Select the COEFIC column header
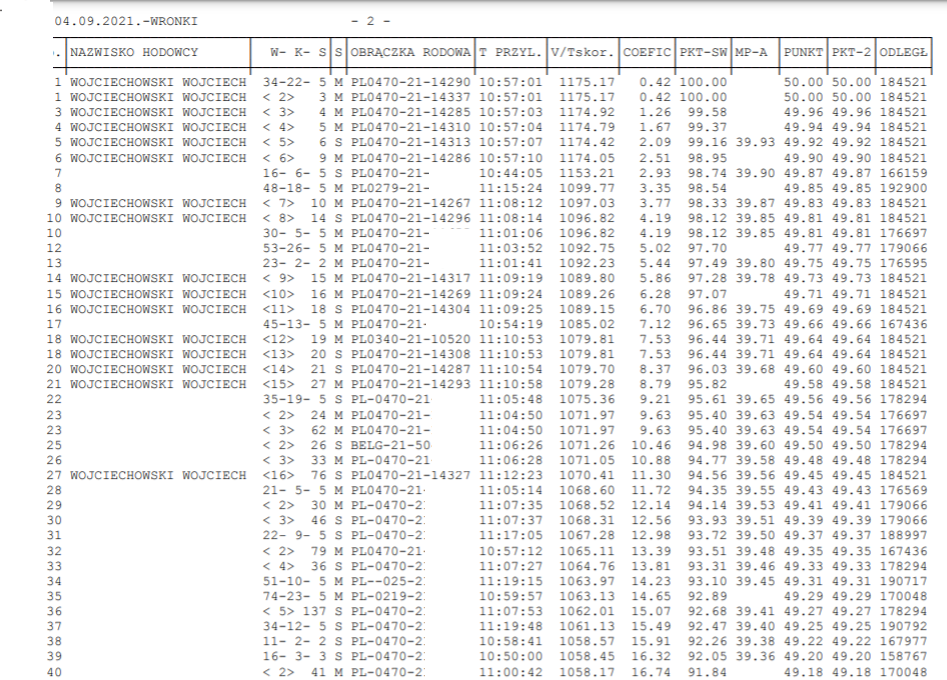The width and height of the screenshot is (947, 680). (x=648, y=50)
